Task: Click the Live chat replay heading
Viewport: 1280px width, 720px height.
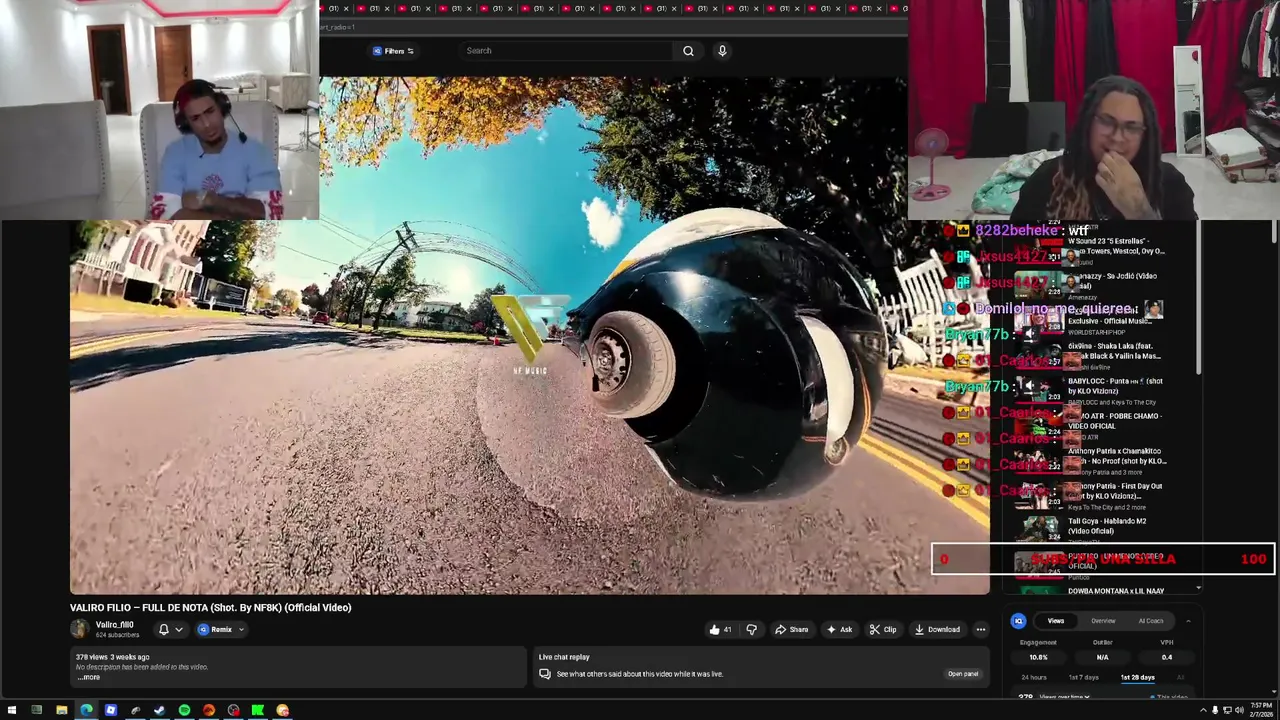Action: click(x=564, y=657)
